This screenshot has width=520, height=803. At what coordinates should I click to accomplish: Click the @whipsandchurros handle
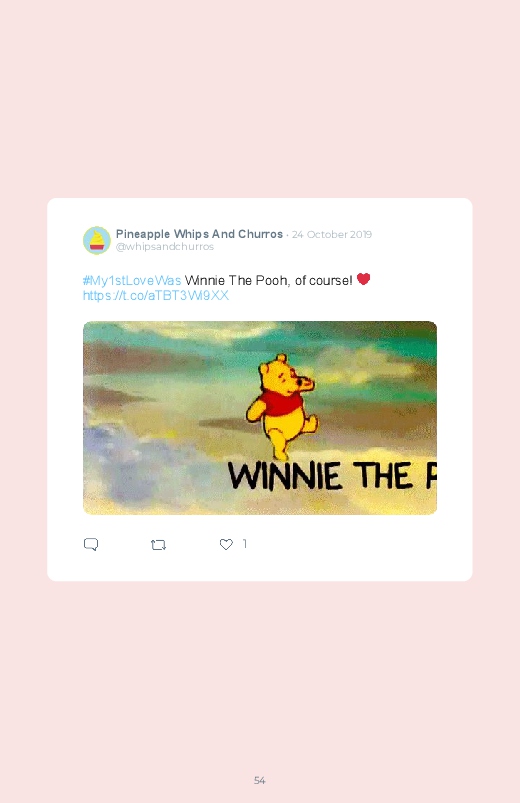coord(164,246)
